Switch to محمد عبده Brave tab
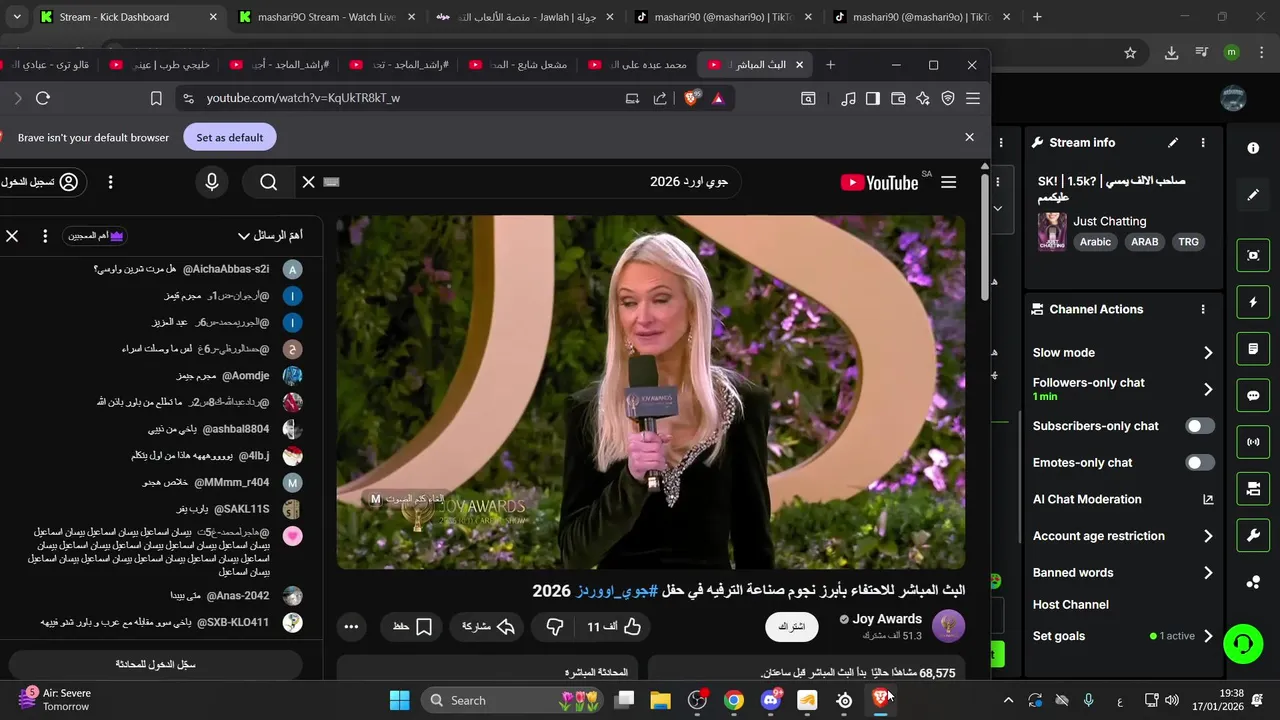The height and width of the screenshot is (720, 1280). click(640, 65)
